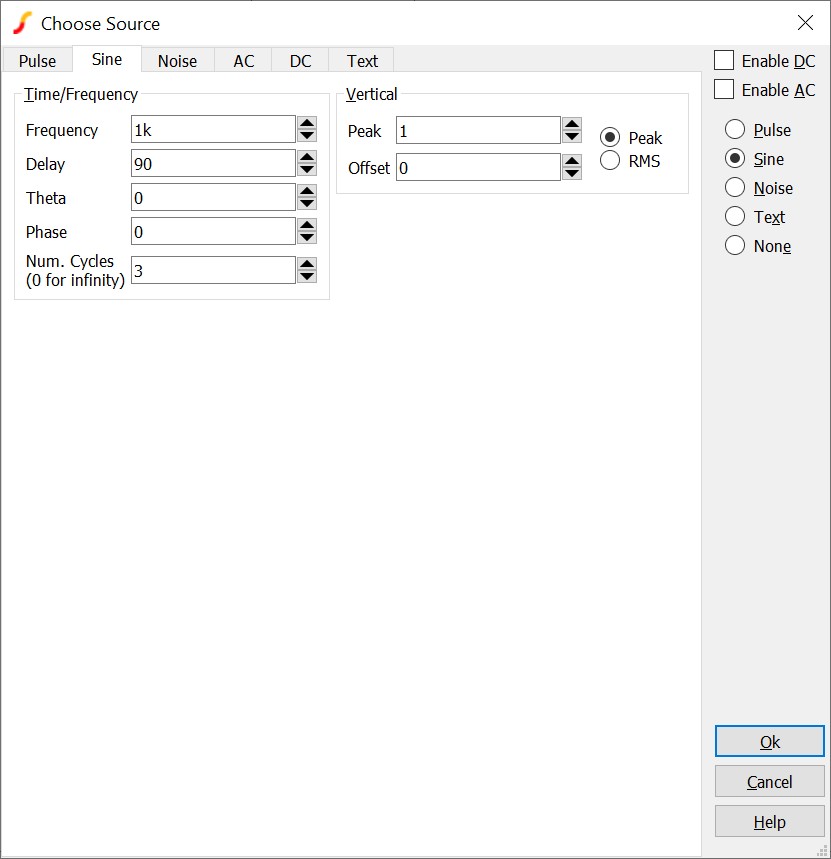This screenshot has height=859, width=831.
Task: Choose the Pulse source radio option
Action: (x=735, y=130)
